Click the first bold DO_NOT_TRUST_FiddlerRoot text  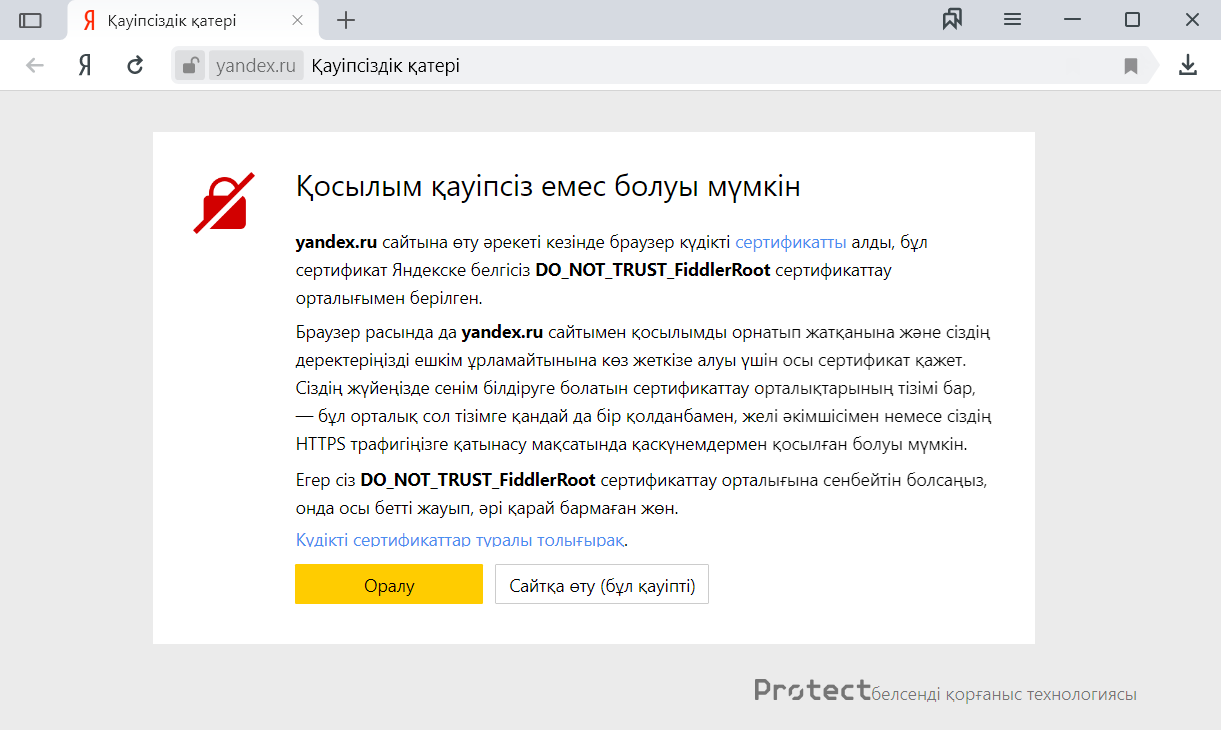[653, 270]
